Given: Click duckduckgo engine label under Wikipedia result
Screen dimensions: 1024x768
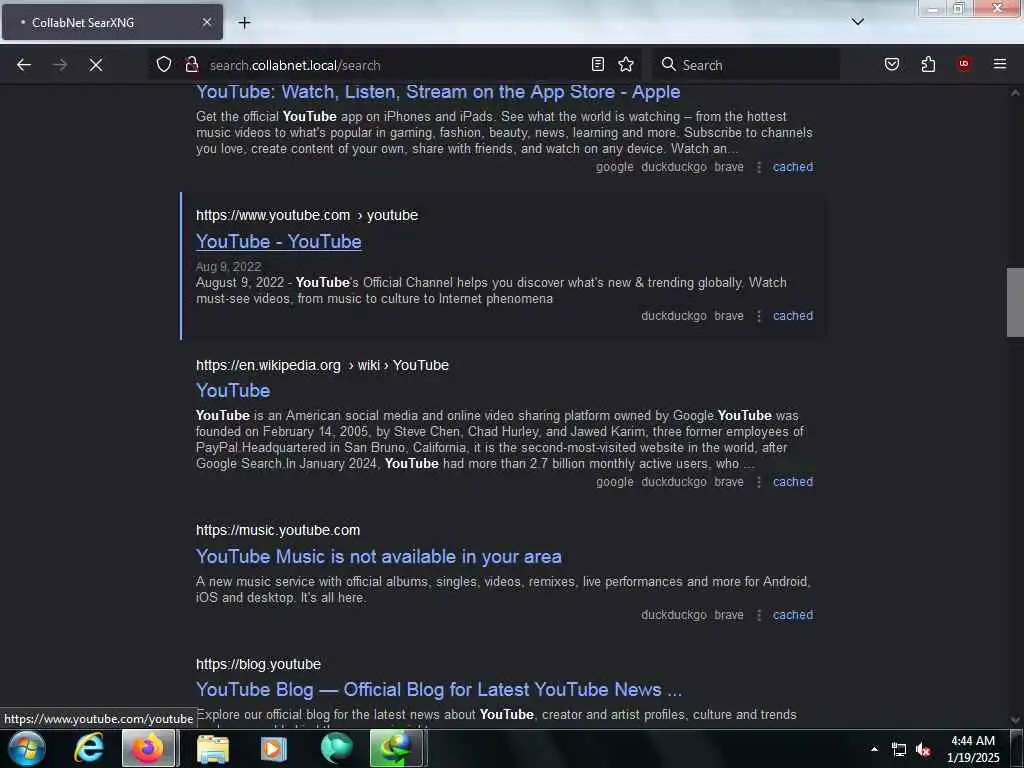Looking at the screenshot, I should click(x=674, y=482).
